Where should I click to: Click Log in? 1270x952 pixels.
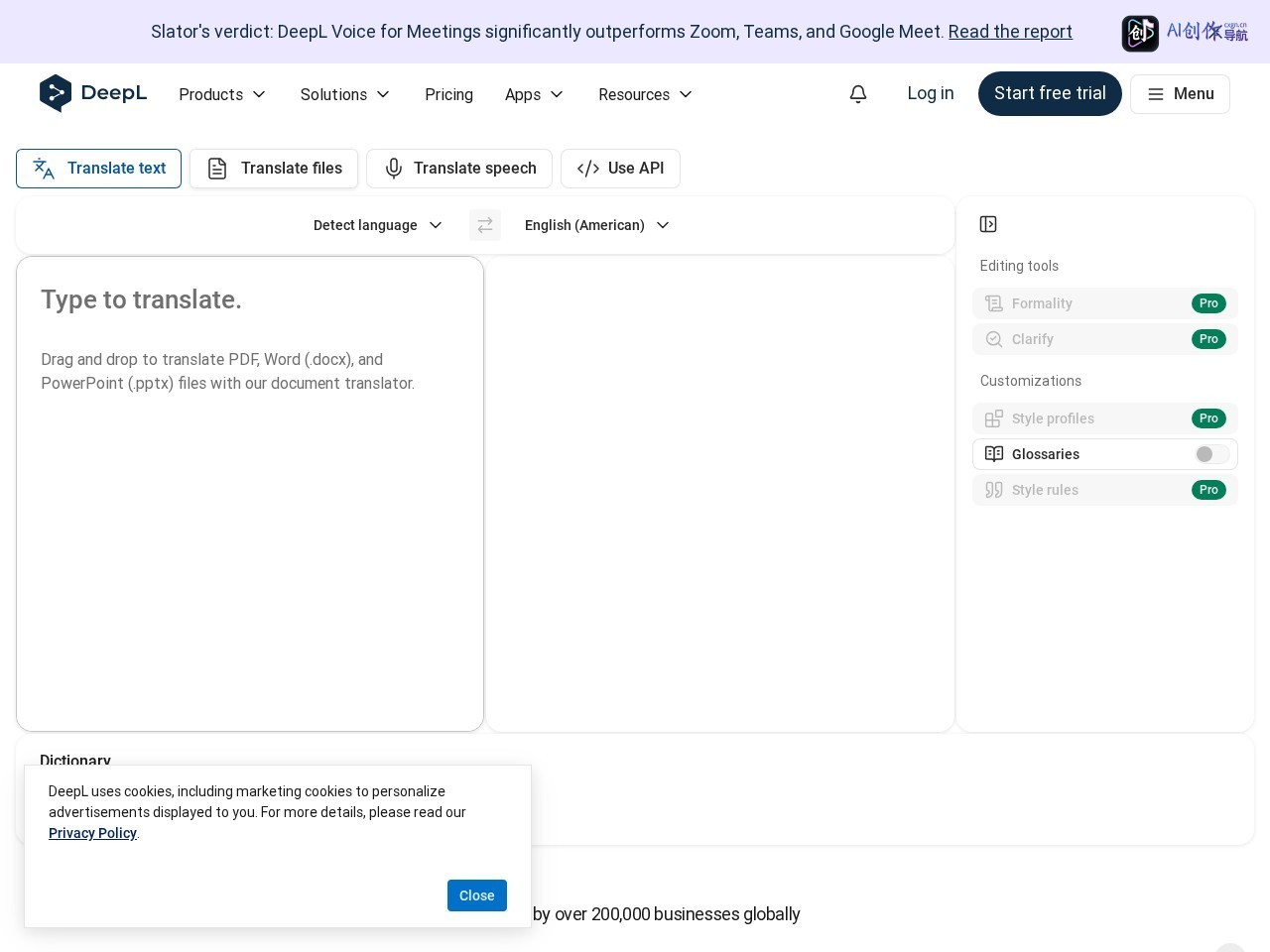click(931, 93)
